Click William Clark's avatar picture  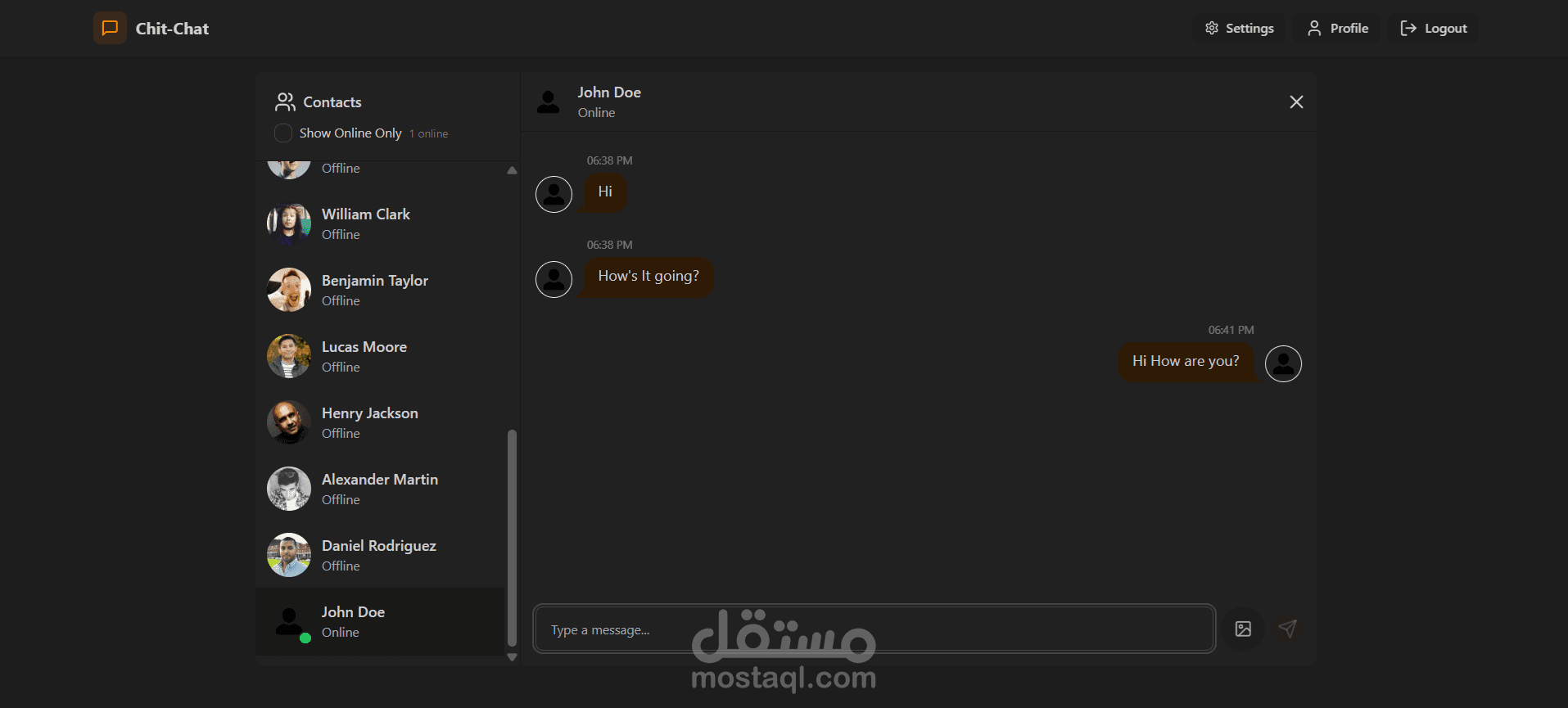[289, 224]
